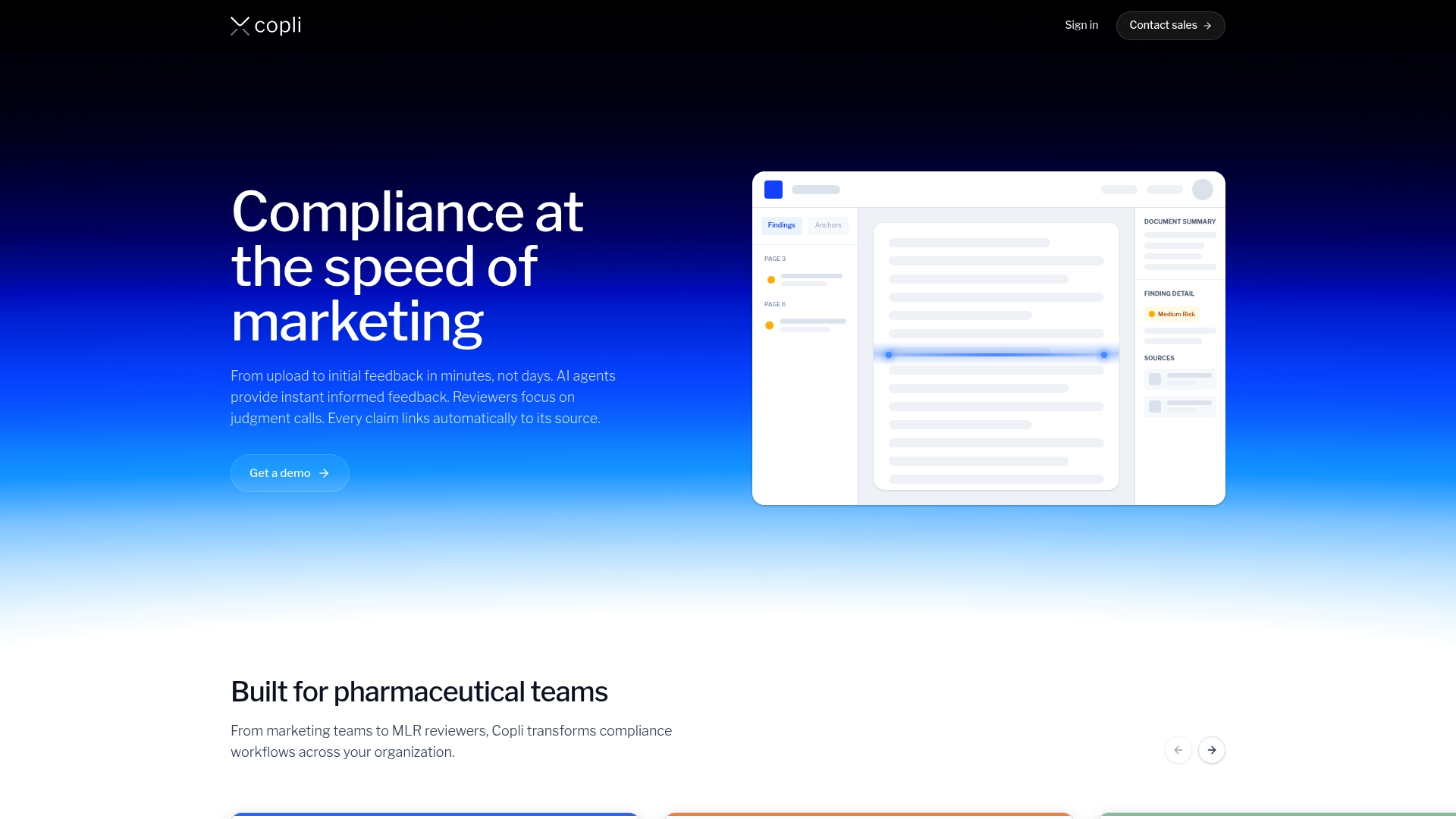Select the Findings tab in mockup
The width and height of the screenshot is (1456, 819).
781,225
